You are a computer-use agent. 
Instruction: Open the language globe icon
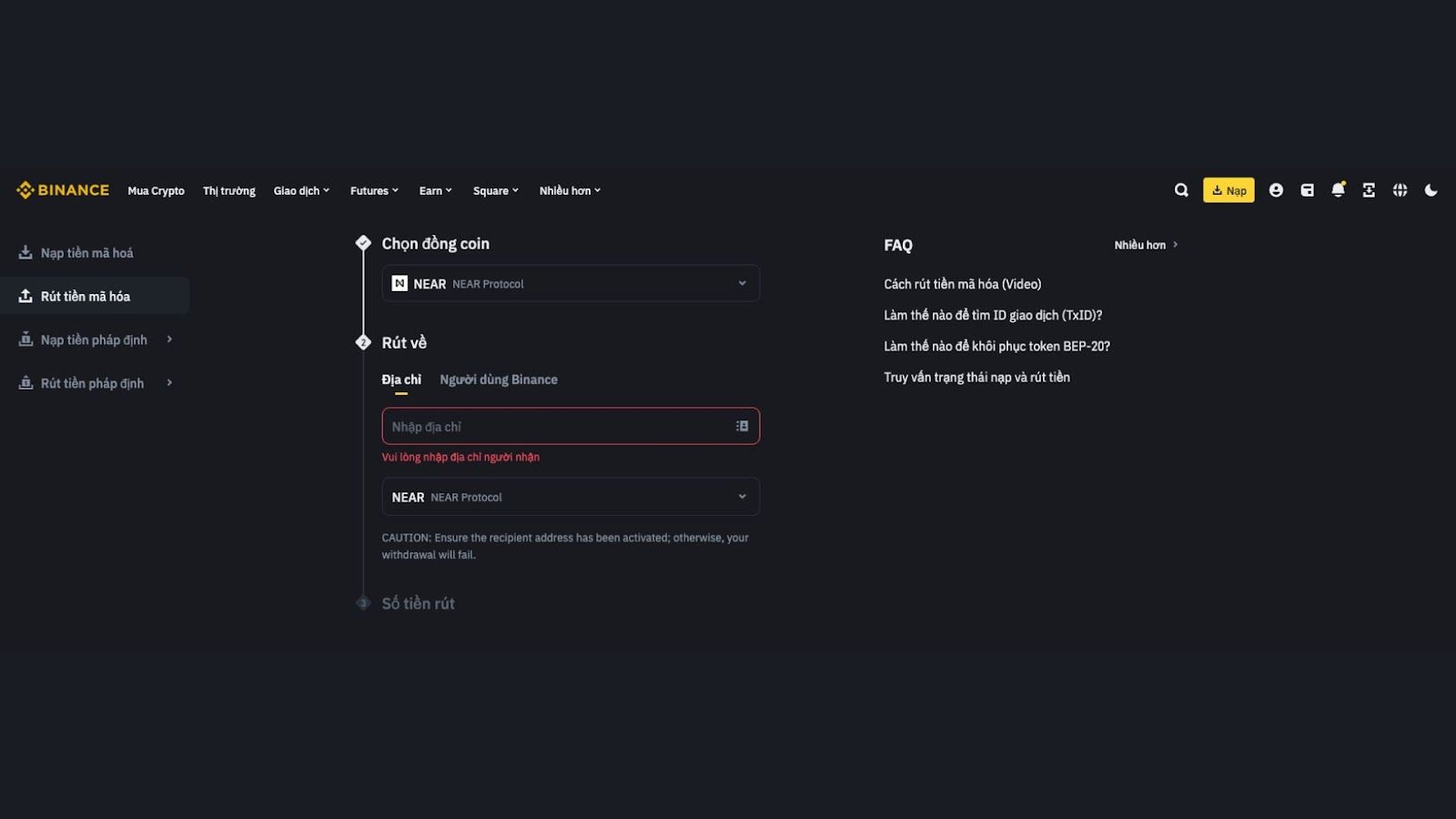pyautogui.click(x=1400, y=190)
